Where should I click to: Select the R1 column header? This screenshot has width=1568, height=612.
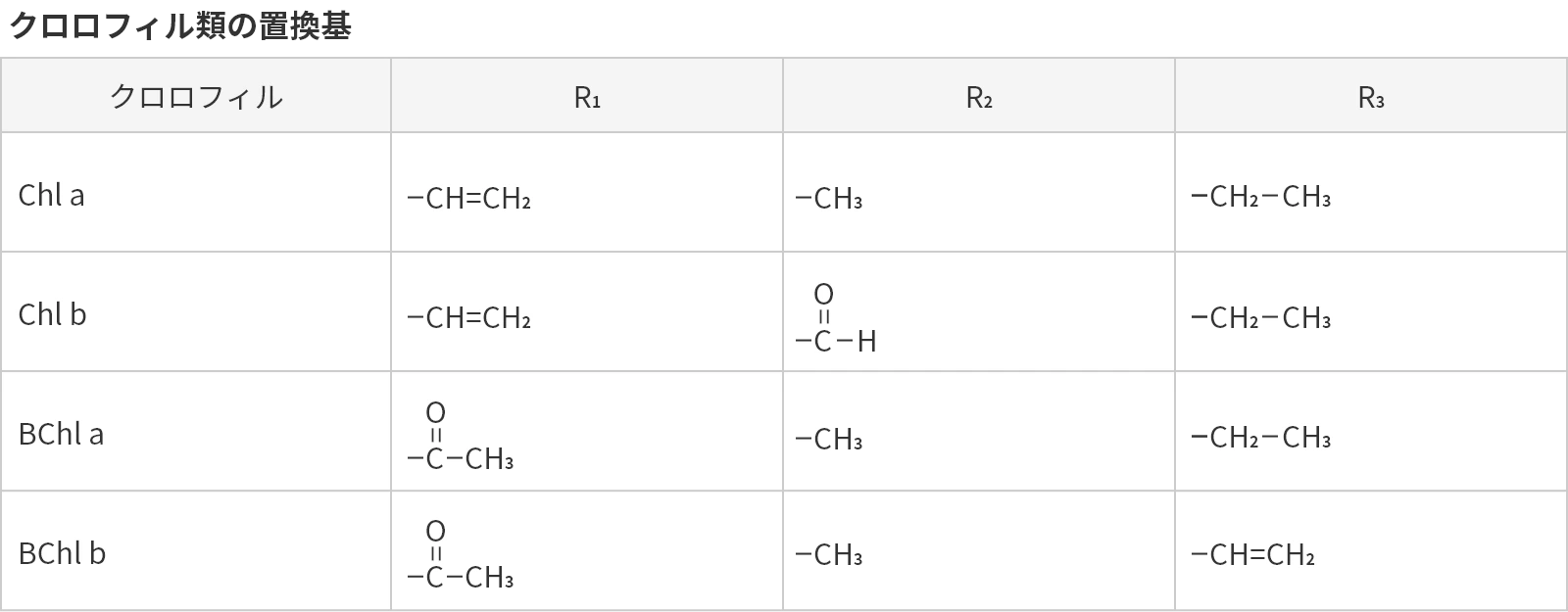(x=587, y=97)
